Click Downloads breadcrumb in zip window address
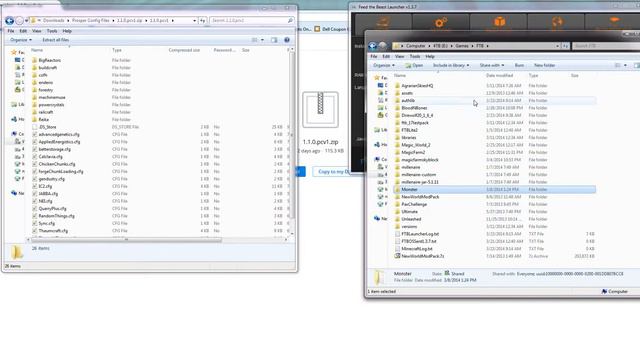The image size is (640, 360). point(54,20)
